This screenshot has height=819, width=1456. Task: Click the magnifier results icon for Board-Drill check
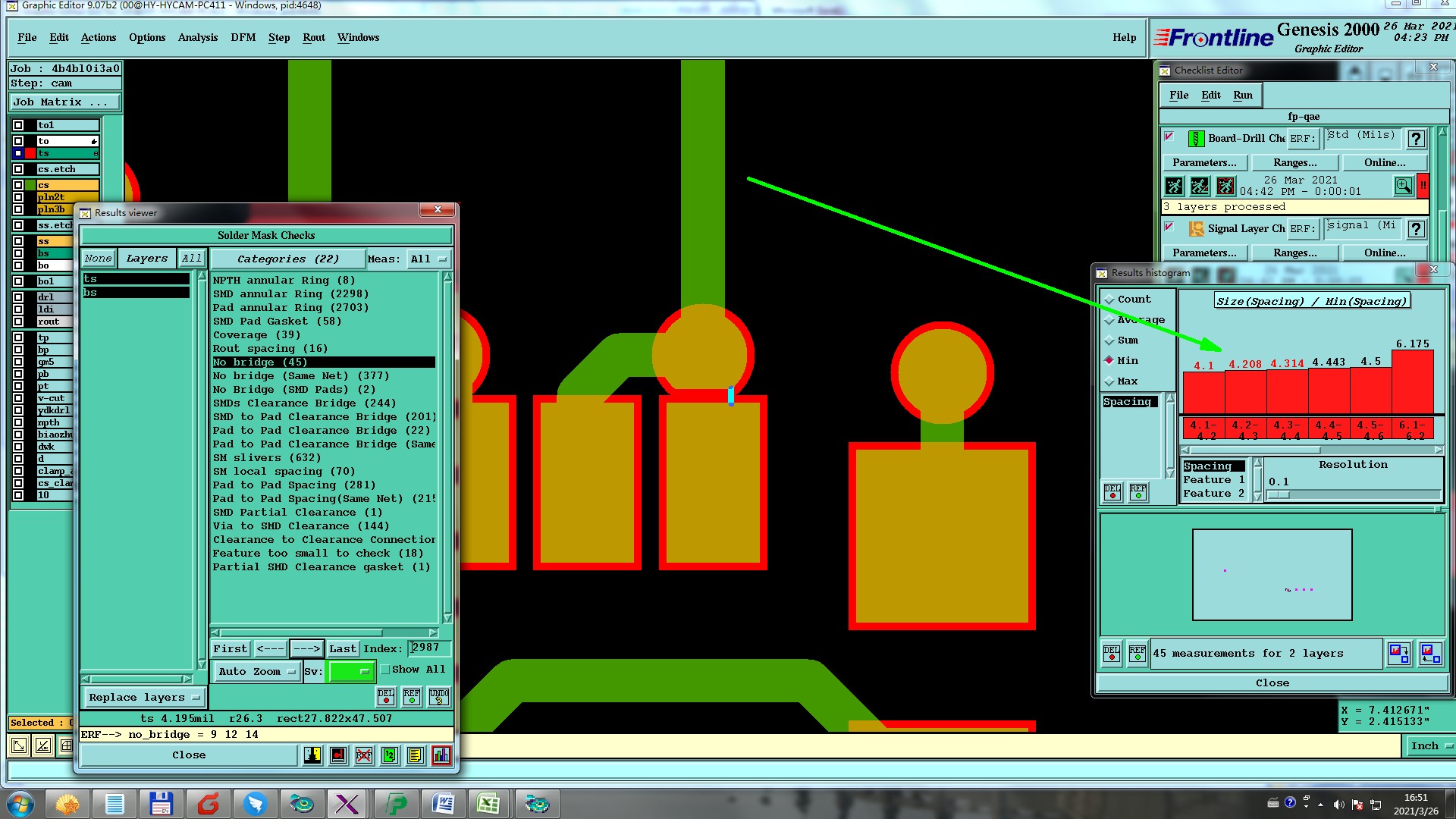(1403, 186)
